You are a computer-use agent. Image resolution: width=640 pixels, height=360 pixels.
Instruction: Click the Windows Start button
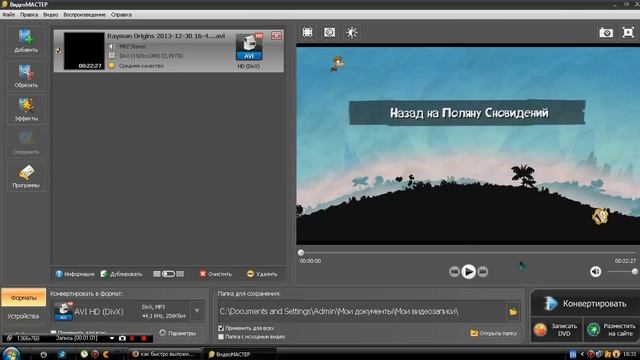pos(10,353)
